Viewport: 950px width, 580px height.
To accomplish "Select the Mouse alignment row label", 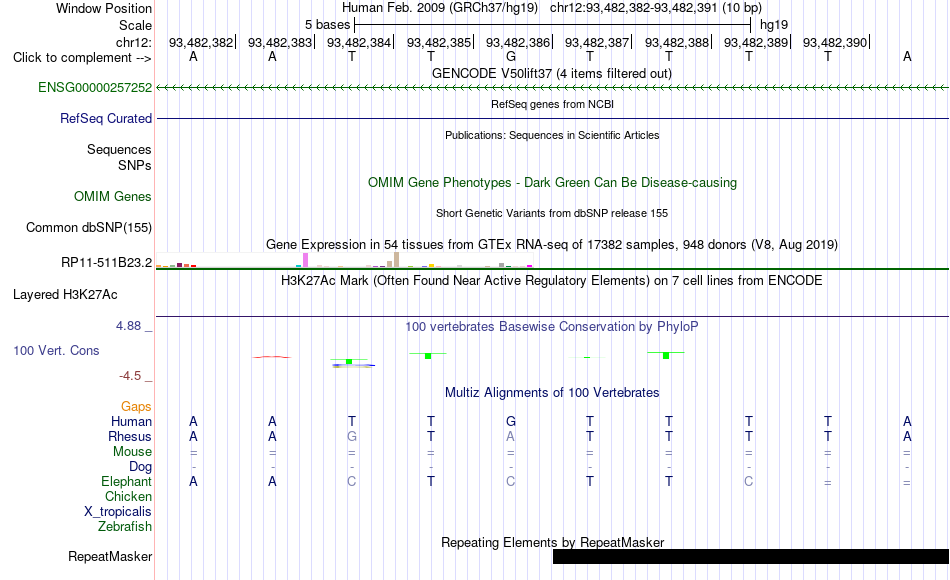I will 132,452.
